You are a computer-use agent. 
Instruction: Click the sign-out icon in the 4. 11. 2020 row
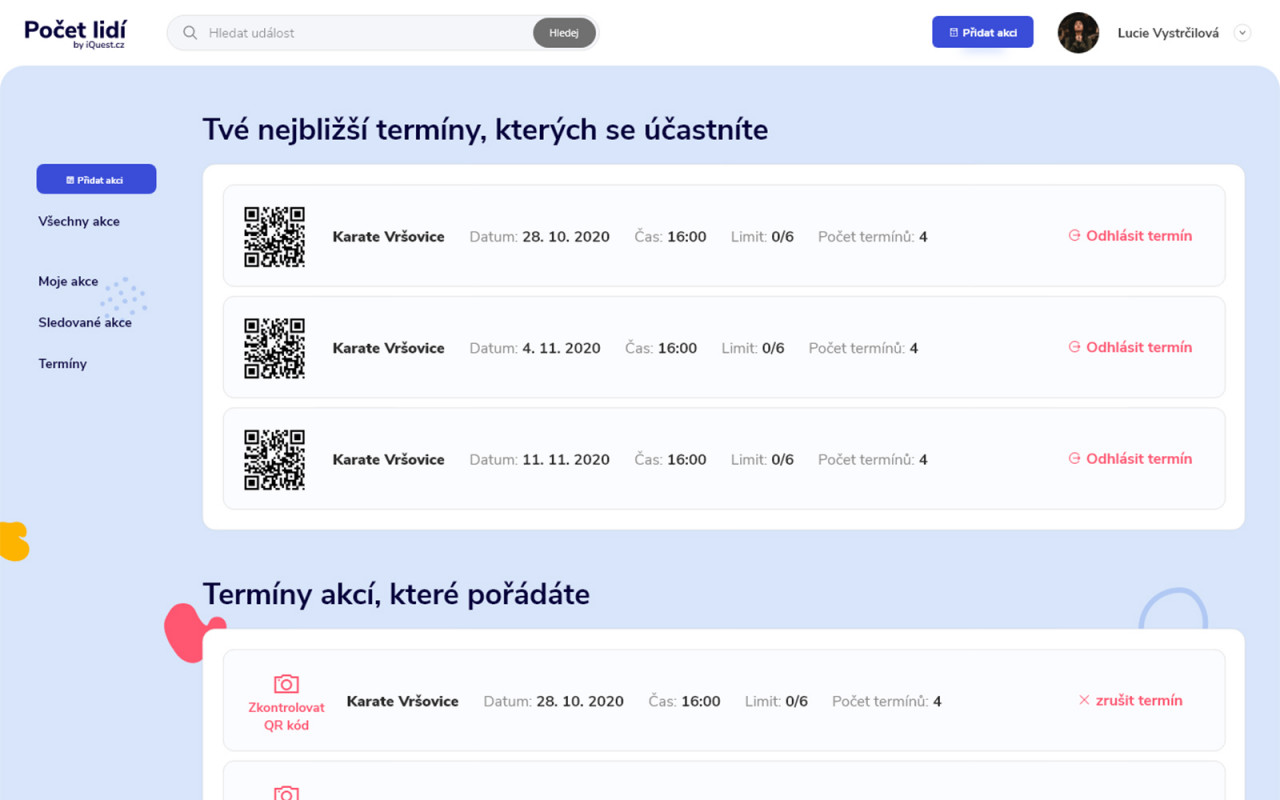[x=1074, y=347]
